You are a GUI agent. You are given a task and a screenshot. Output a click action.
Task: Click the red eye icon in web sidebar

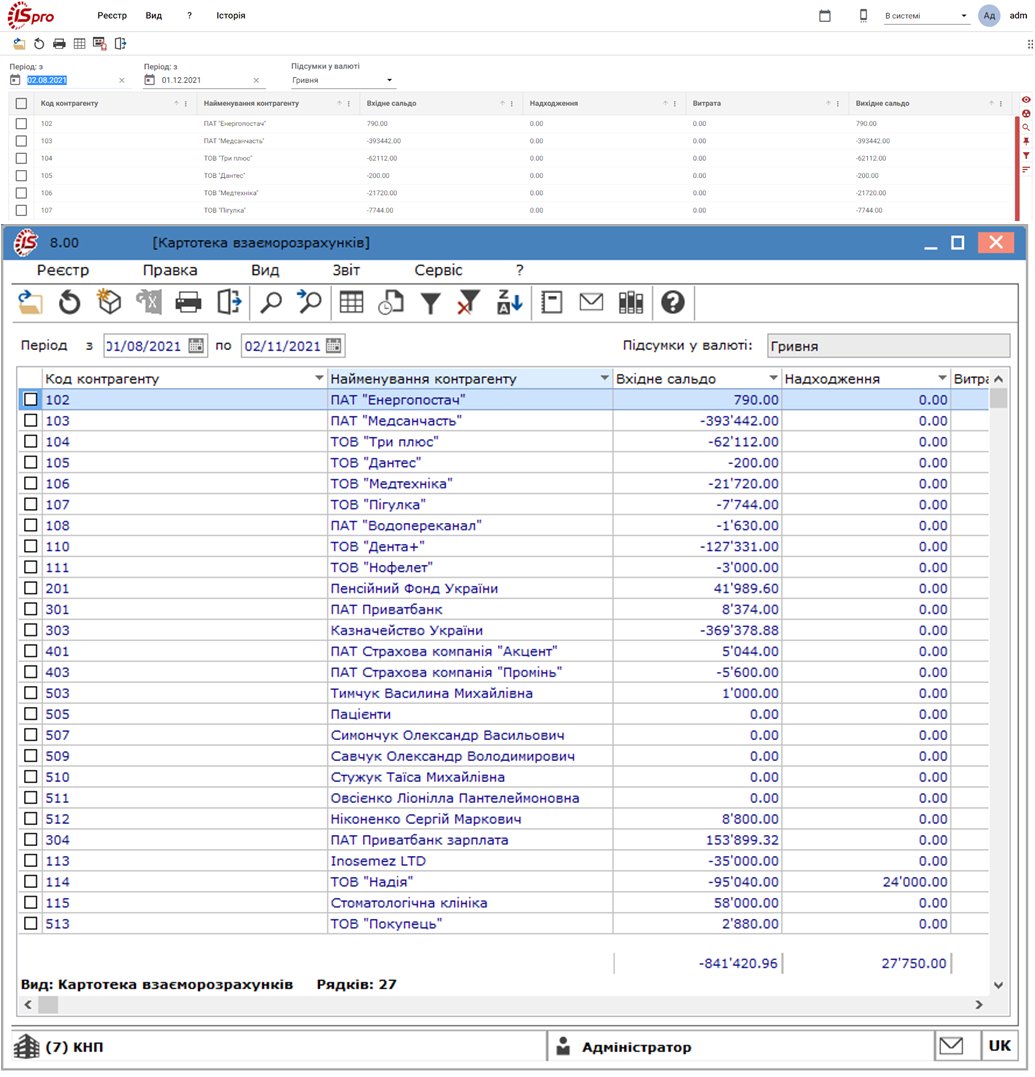point(1026,100)
